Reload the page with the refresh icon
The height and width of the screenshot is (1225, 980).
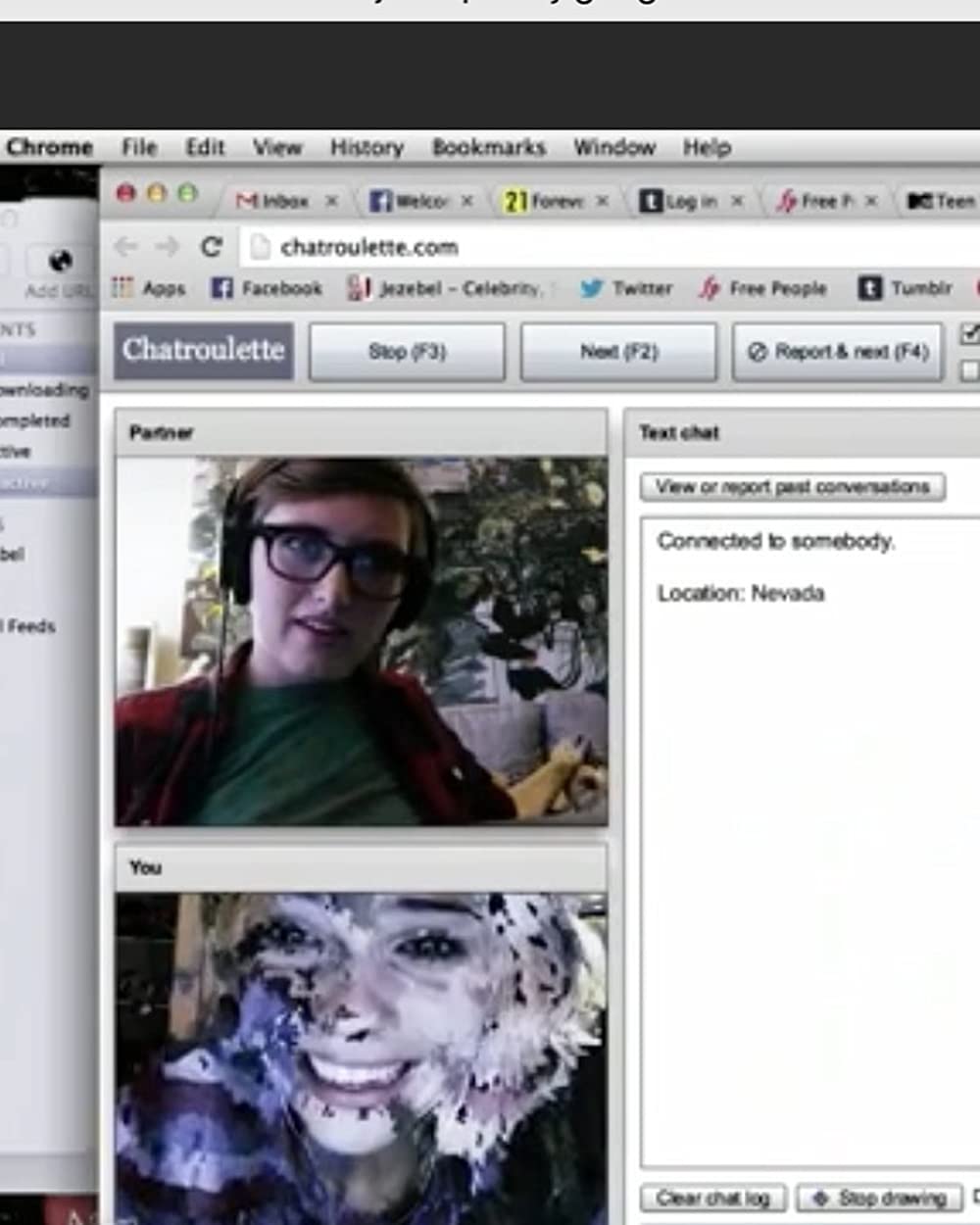(211, 247)
